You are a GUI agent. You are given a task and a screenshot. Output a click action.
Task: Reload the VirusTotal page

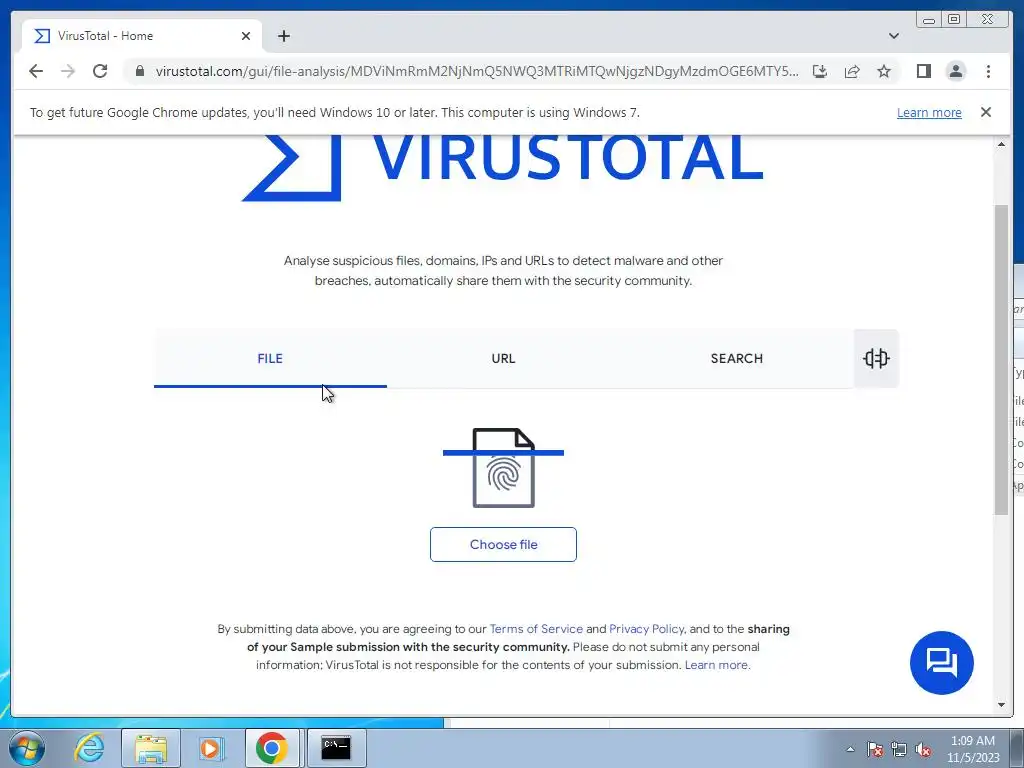click(x=100, y=71)
